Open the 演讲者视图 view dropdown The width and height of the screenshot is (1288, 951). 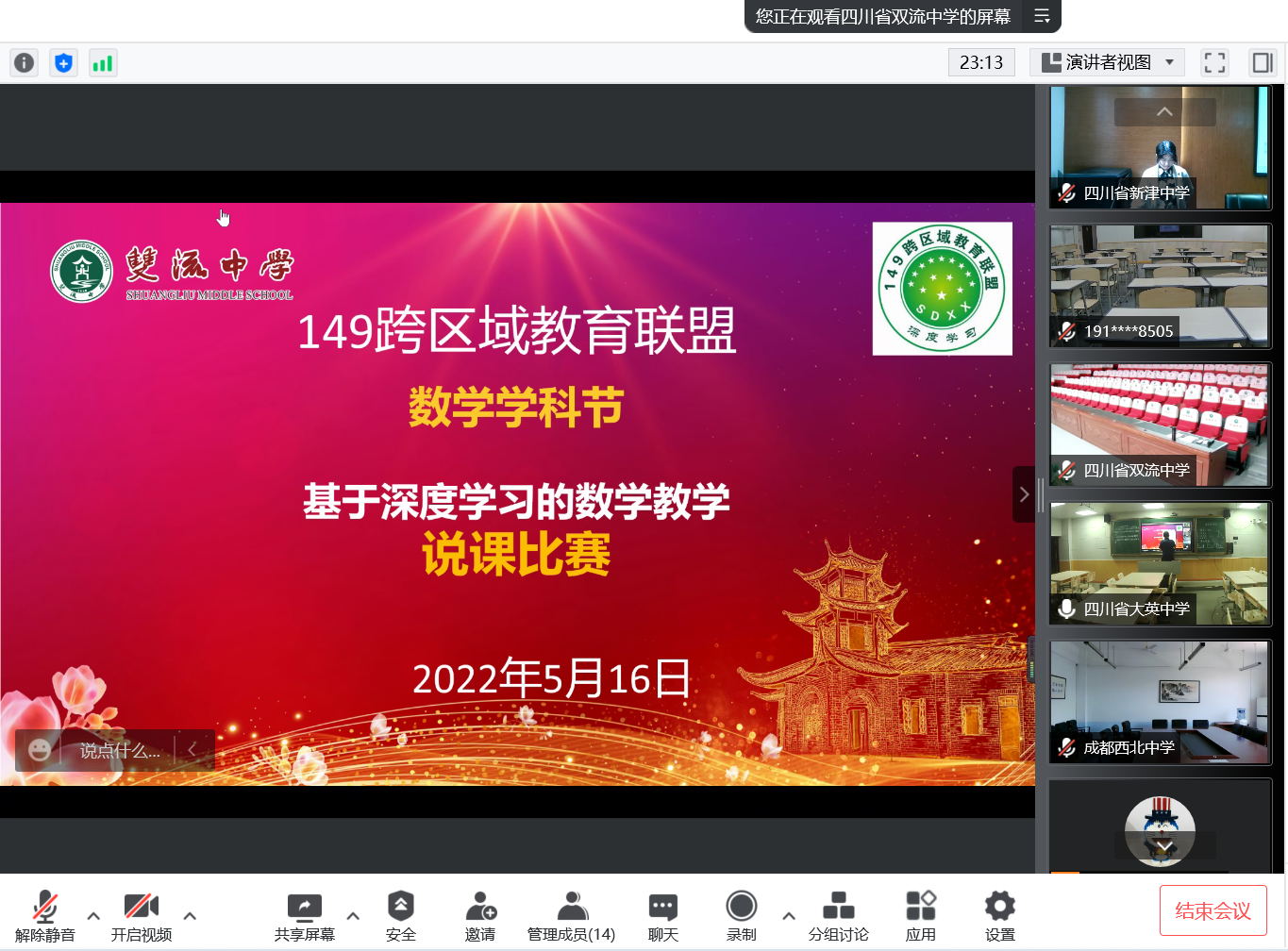[x=1109, y=63]
